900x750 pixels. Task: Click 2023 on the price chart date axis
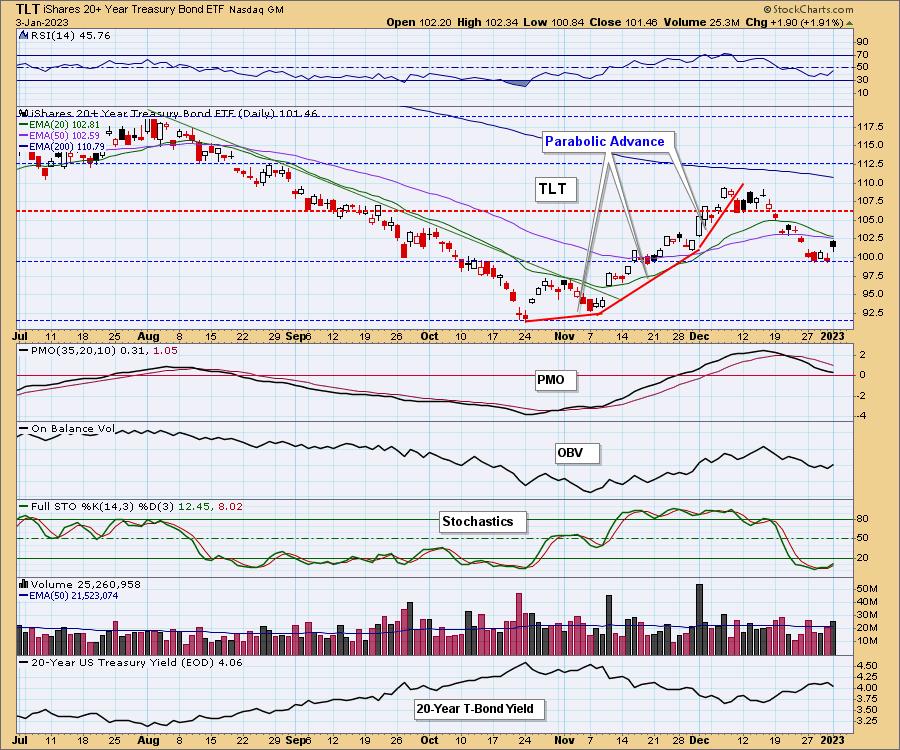[x=832, y=336]
